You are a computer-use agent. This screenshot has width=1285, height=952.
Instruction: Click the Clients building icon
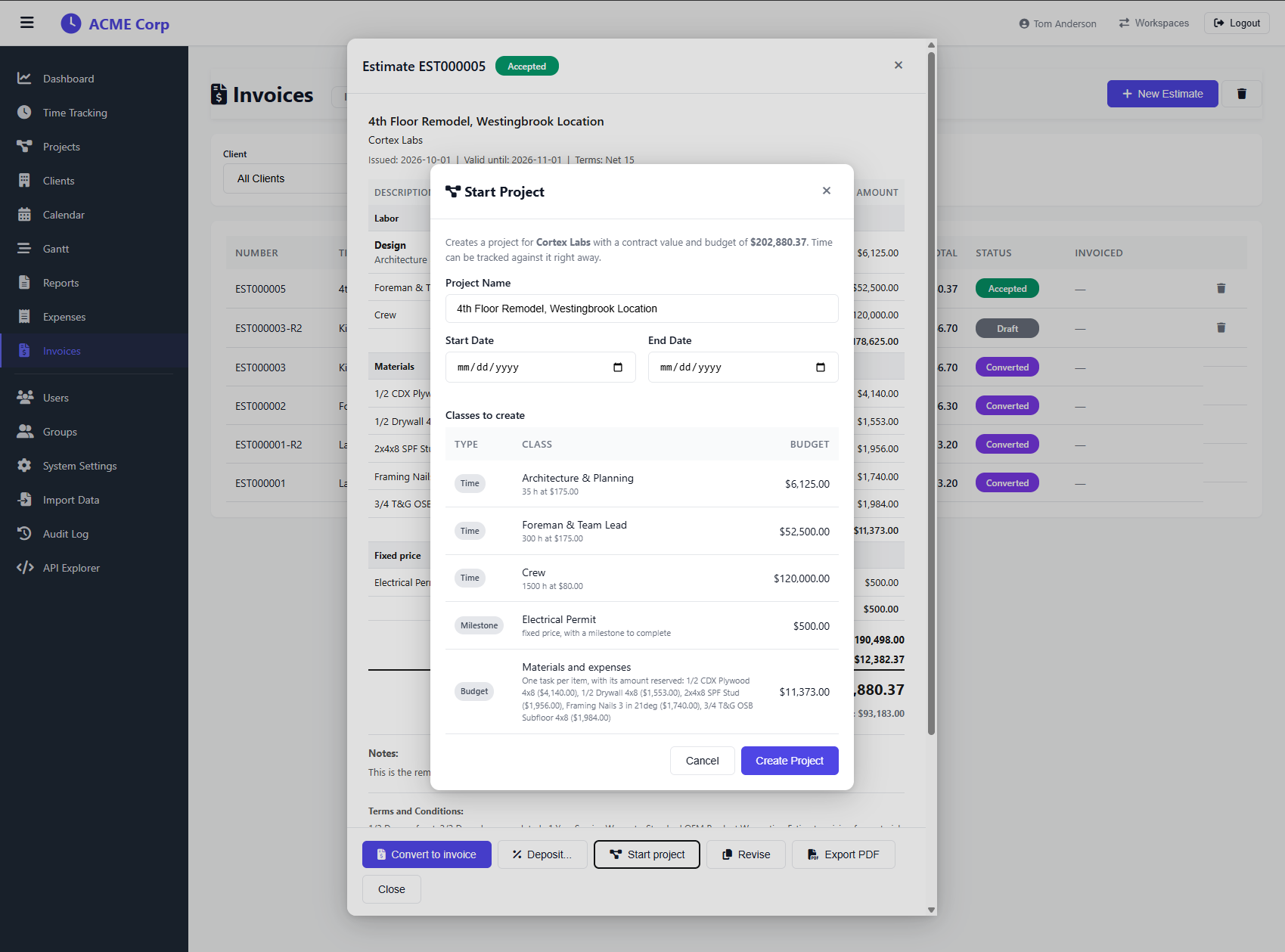tap(24, 181)
